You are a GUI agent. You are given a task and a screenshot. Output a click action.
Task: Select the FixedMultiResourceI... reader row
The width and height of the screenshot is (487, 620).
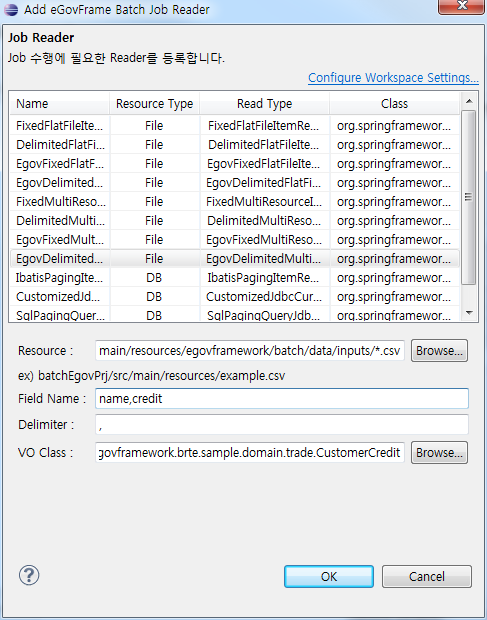[235, 202]
